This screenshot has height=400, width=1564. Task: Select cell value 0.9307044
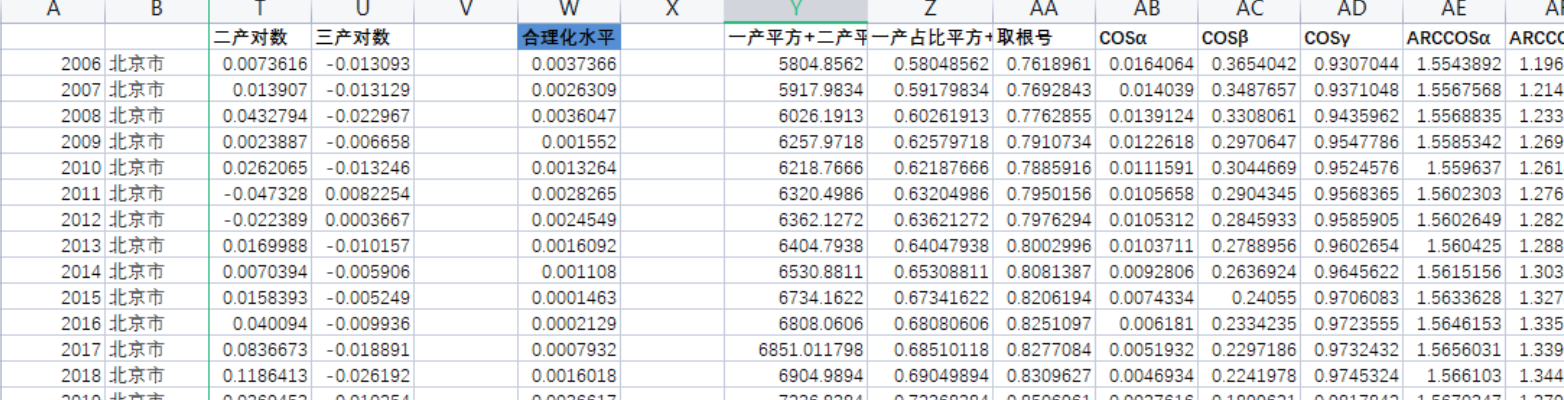(x=1353, y=64)
